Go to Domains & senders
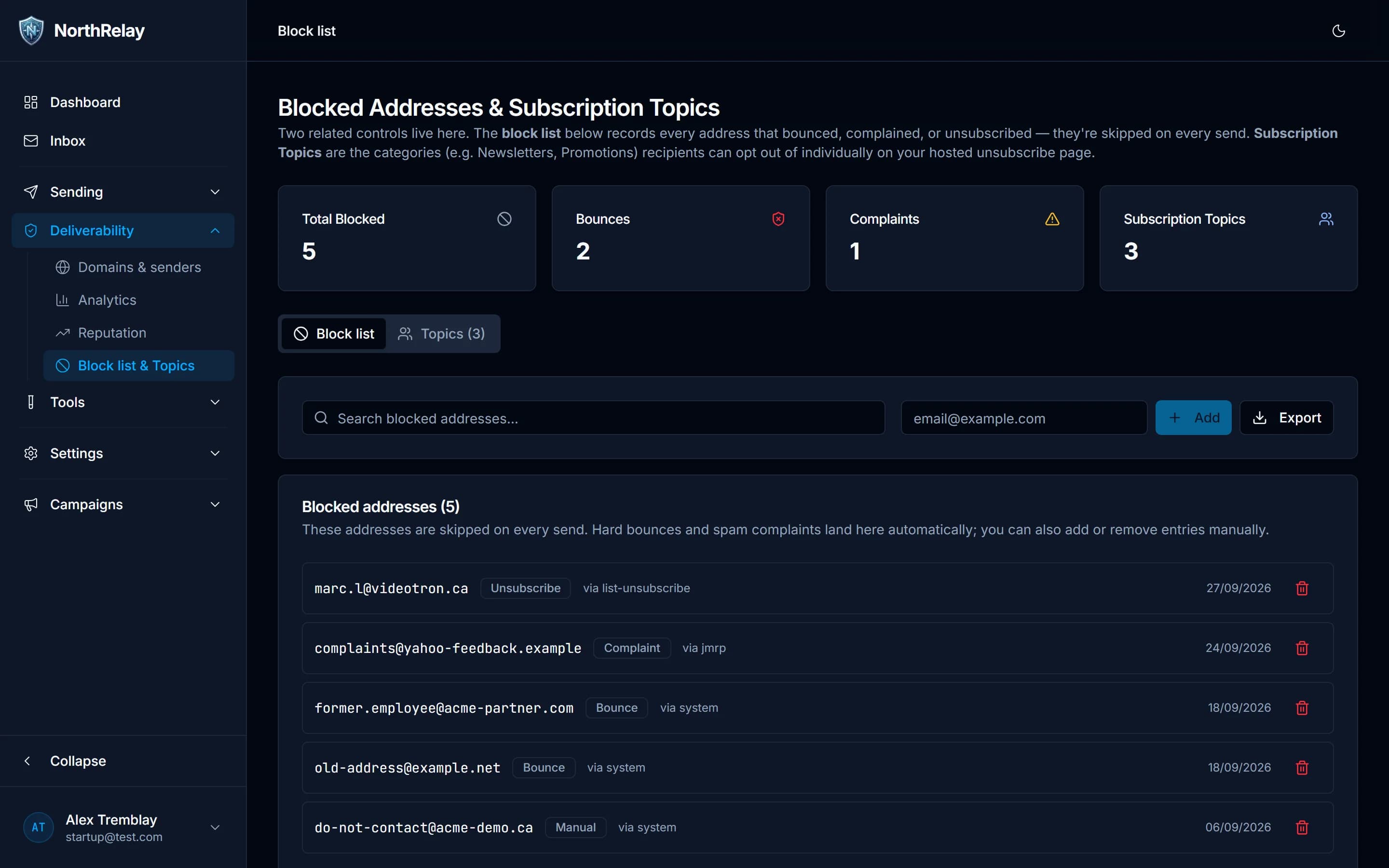The height and width of the screenshot is (868, 1389). pos(139,267)
